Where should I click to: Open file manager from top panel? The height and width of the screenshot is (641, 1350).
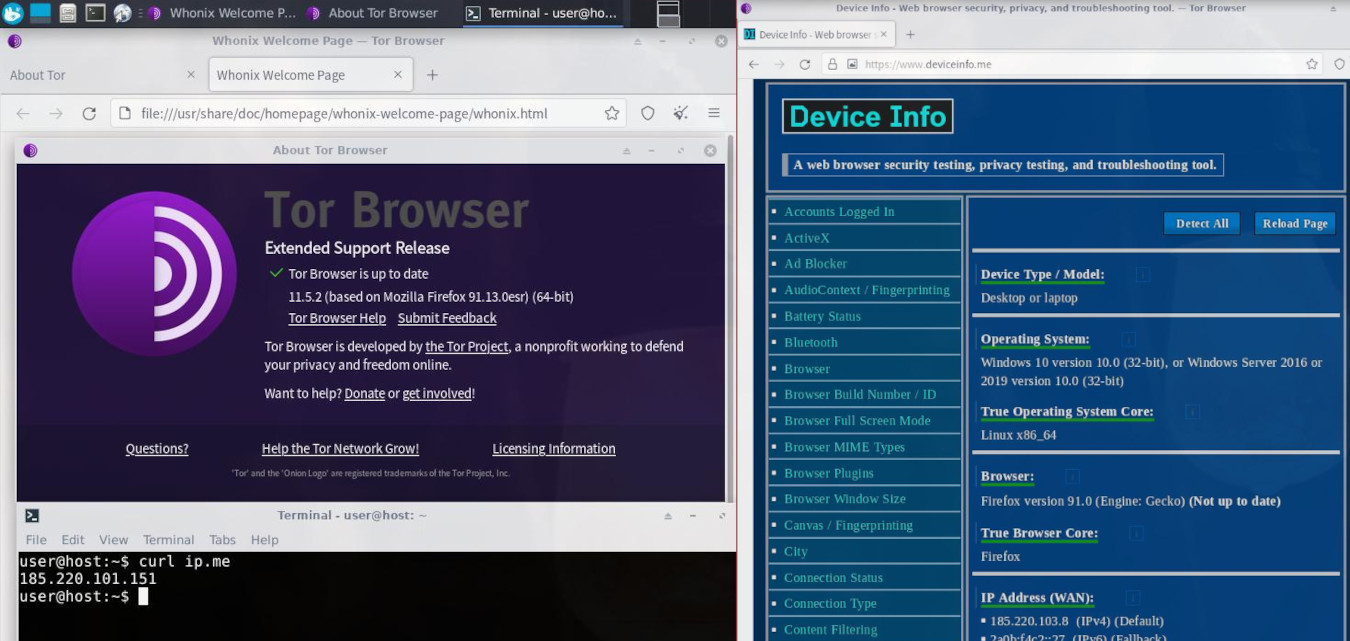click(x=68, y=13)
